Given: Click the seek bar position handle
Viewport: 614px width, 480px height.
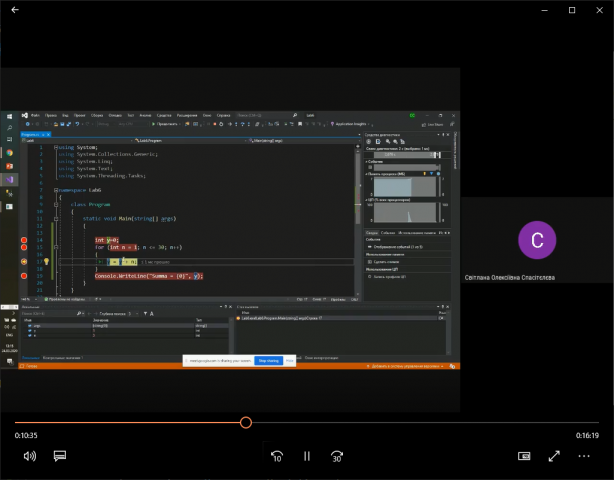Looking at the screenshot, I should [246, 423].
